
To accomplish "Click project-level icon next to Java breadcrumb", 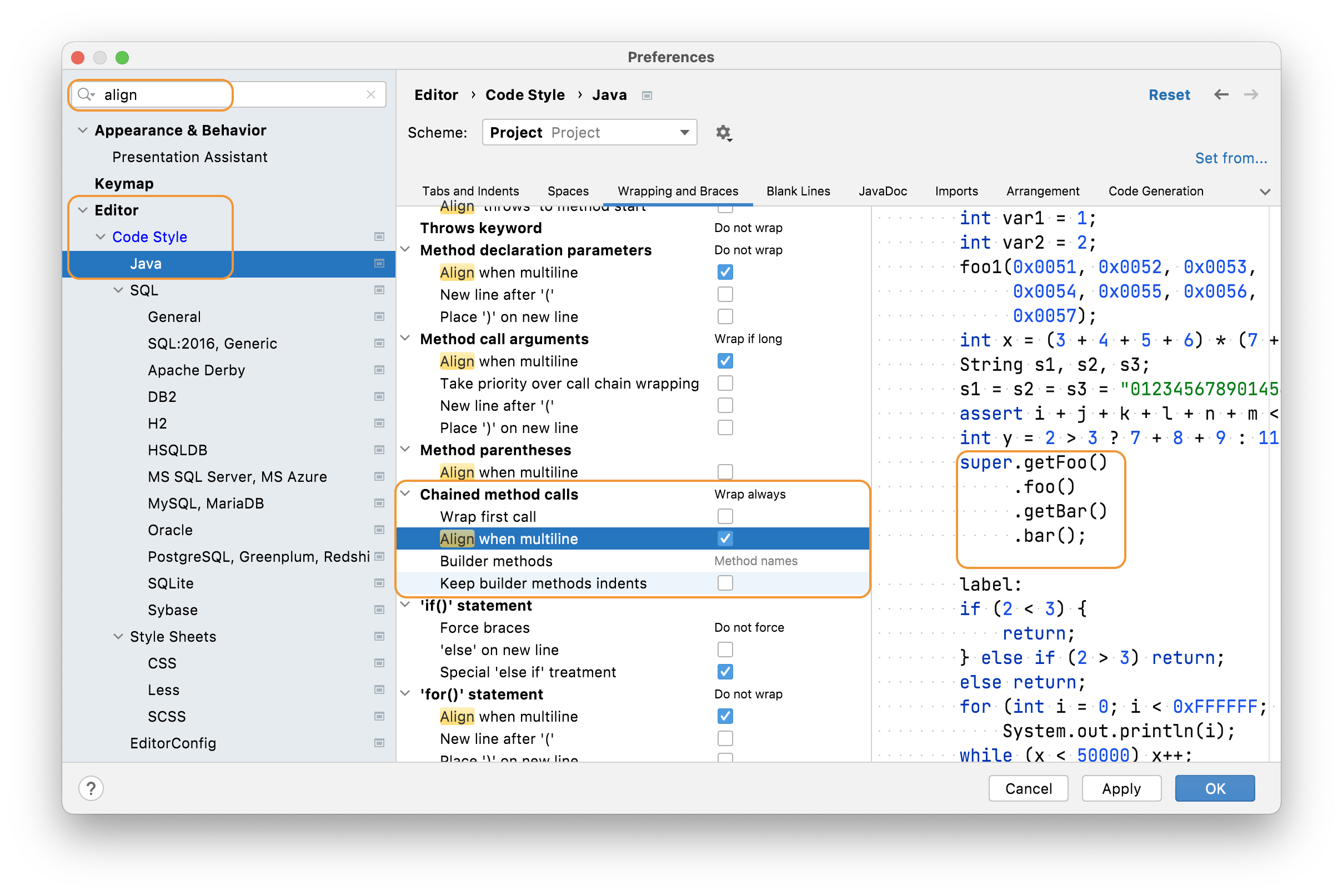I will click(647, 95).
